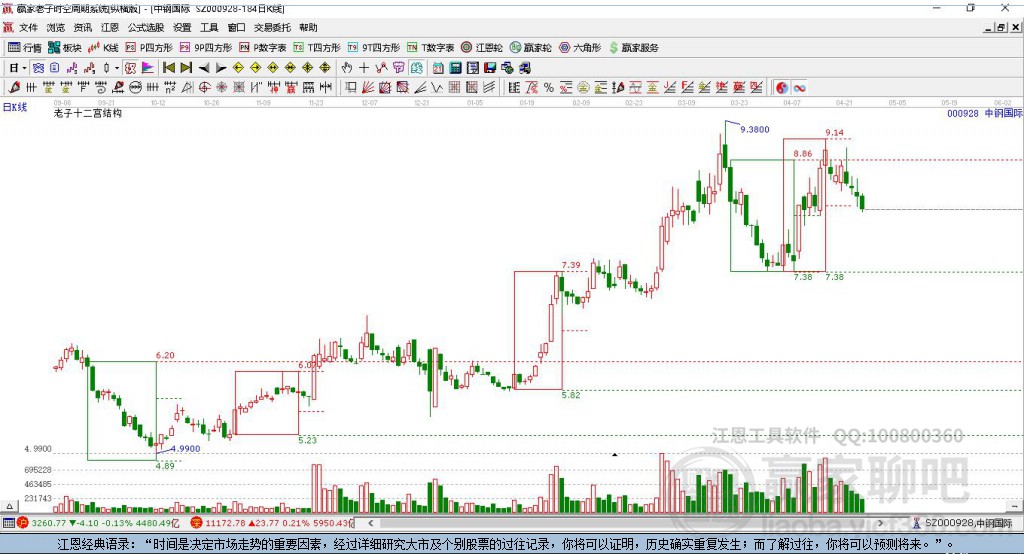Click the volume panel expand-up arrow

coord(9,506)
